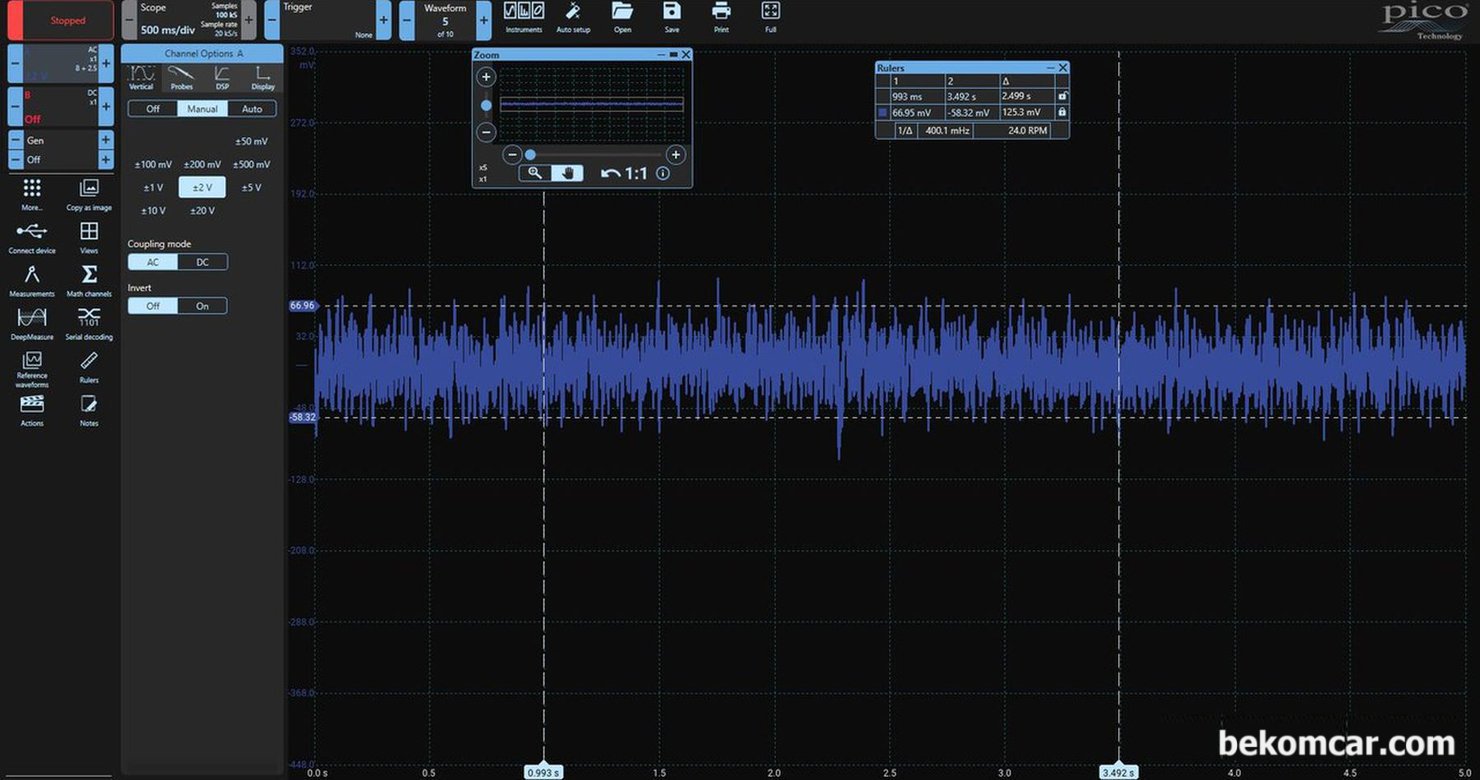Set channel A range mode to Off
The width and height of the screenshot is (1480, 780).
click(153, 109)
